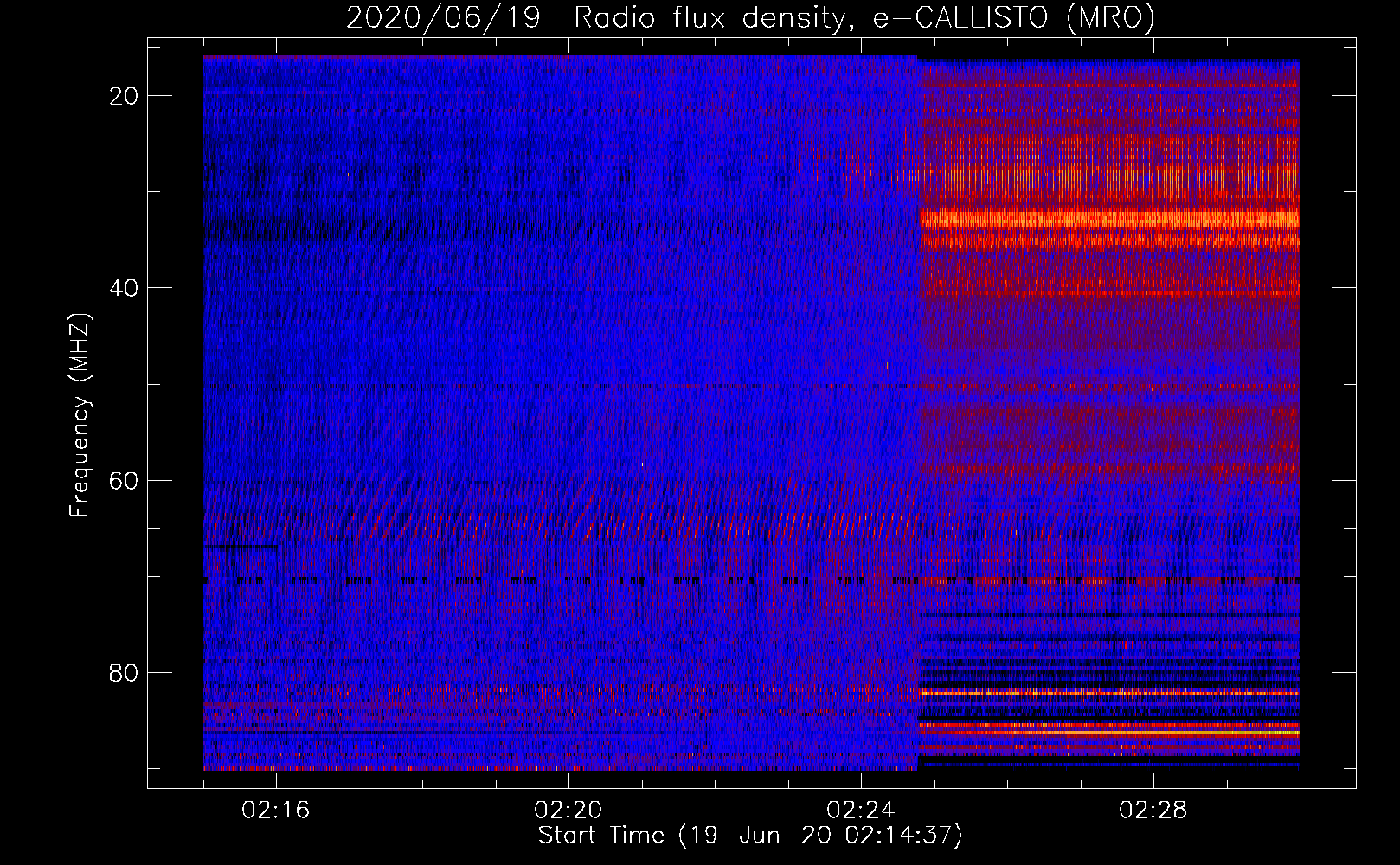Select the '40' frequency tick label
The width and height of the screenshot is (1400, 865).
(x=124, y=288)
